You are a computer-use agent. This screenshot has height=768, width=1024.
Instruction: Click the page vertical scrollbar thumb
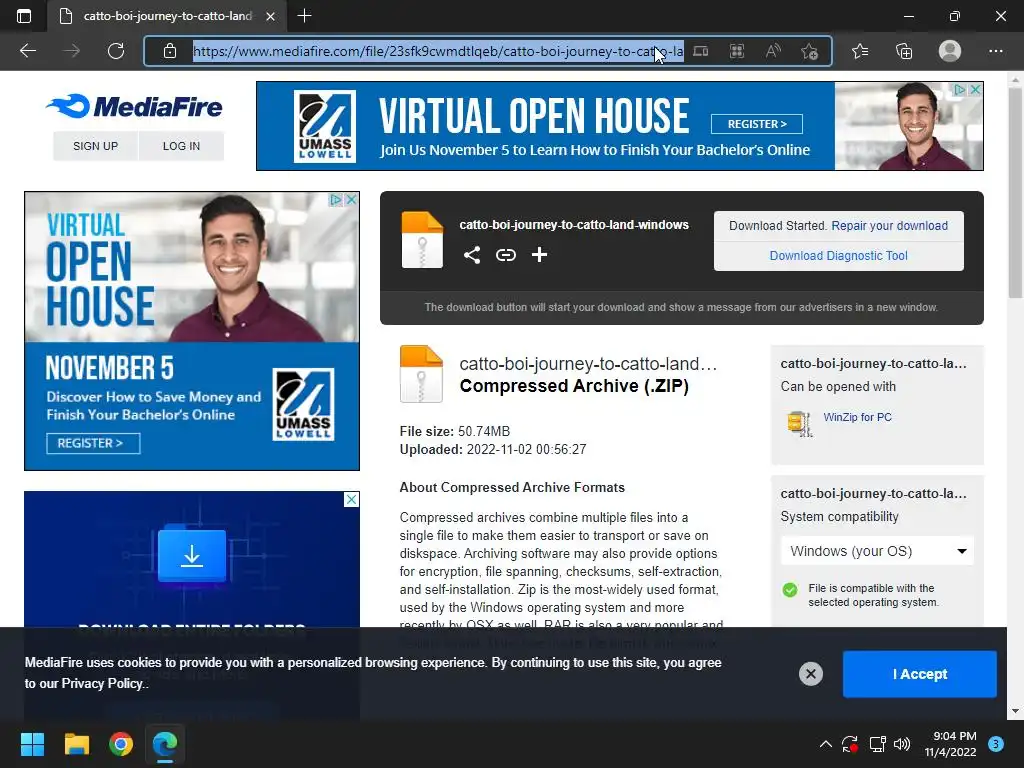(x=1015, y=193)
